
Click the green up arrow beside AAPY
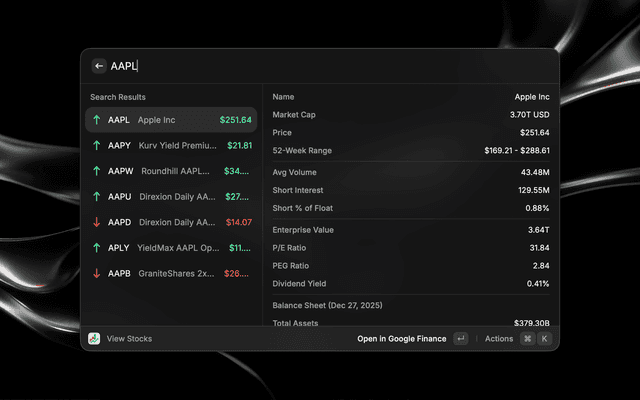tap(97, 146)
